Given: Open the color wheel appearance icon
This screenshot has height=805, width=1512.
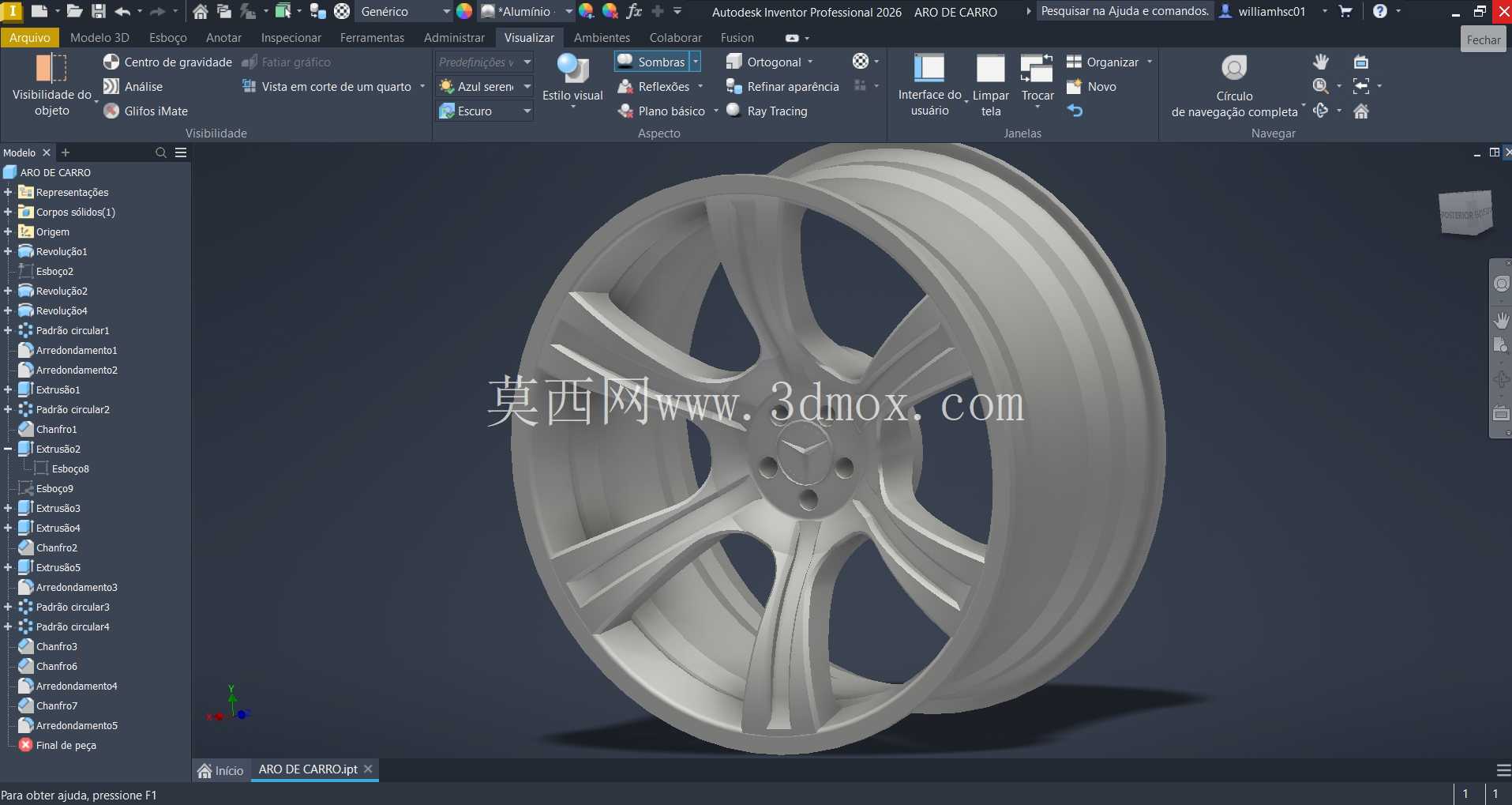Looking at the screenshot, I should pyautogui.click(x=464, y=11).
